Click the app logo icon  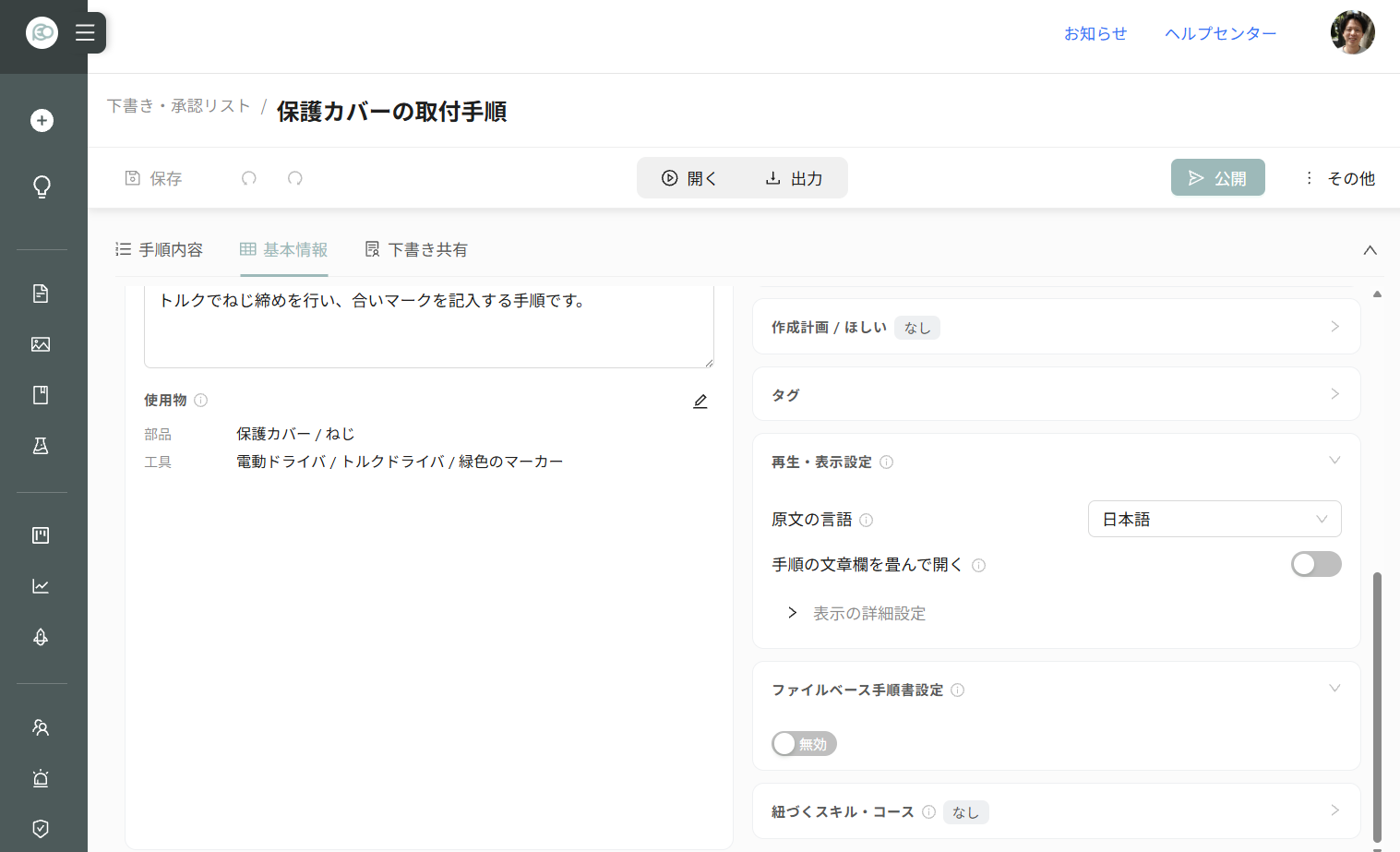[42, 33]
